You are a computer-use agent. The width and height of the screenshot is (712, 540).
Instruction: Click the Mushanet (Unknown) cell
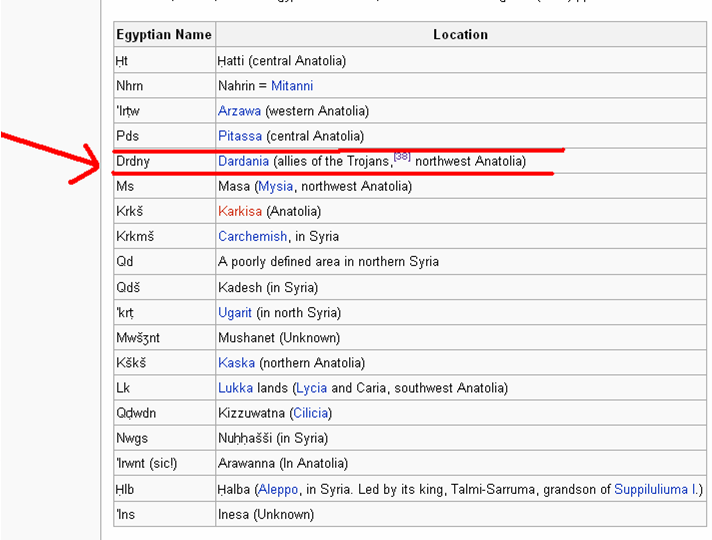pyautogui.click(x=460, y=337)
